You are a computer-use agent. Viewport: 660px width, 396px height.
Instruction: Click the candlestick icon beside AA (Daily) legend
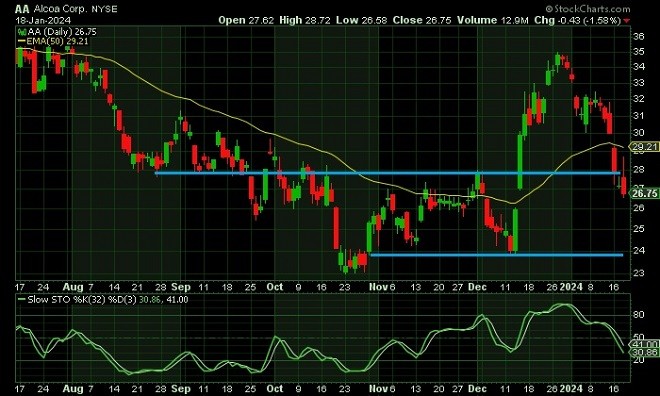click(x=21, y=32)
